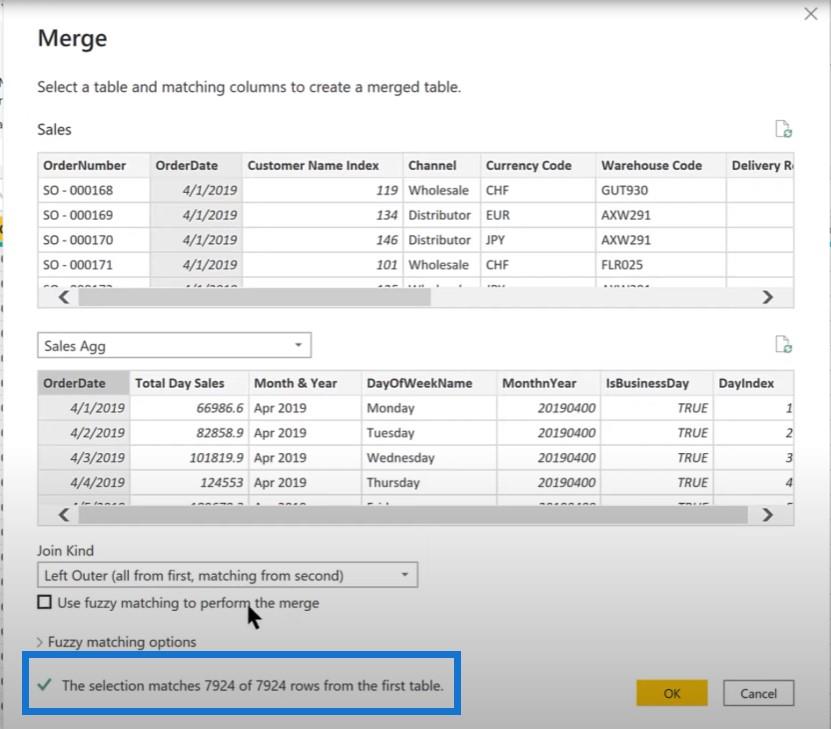
Task: Click the Monday cell
Action: click(x=429, y=408)
